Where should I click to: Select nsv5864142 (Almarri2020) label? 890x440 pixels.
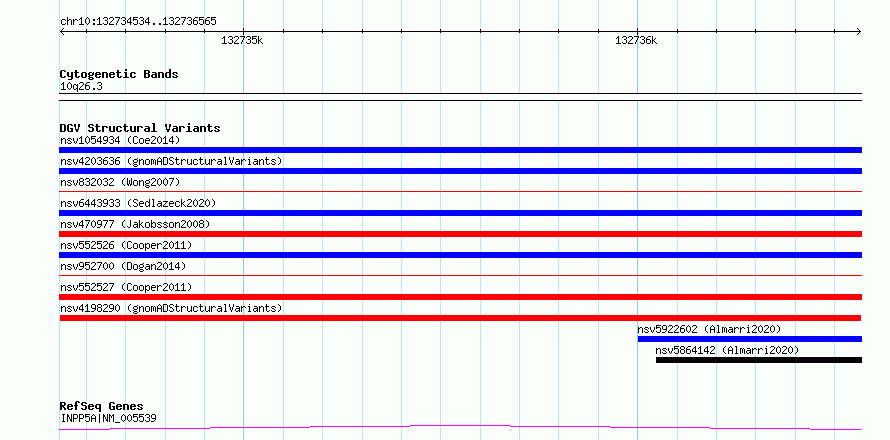pyautogui.click(x=727, y=350)
